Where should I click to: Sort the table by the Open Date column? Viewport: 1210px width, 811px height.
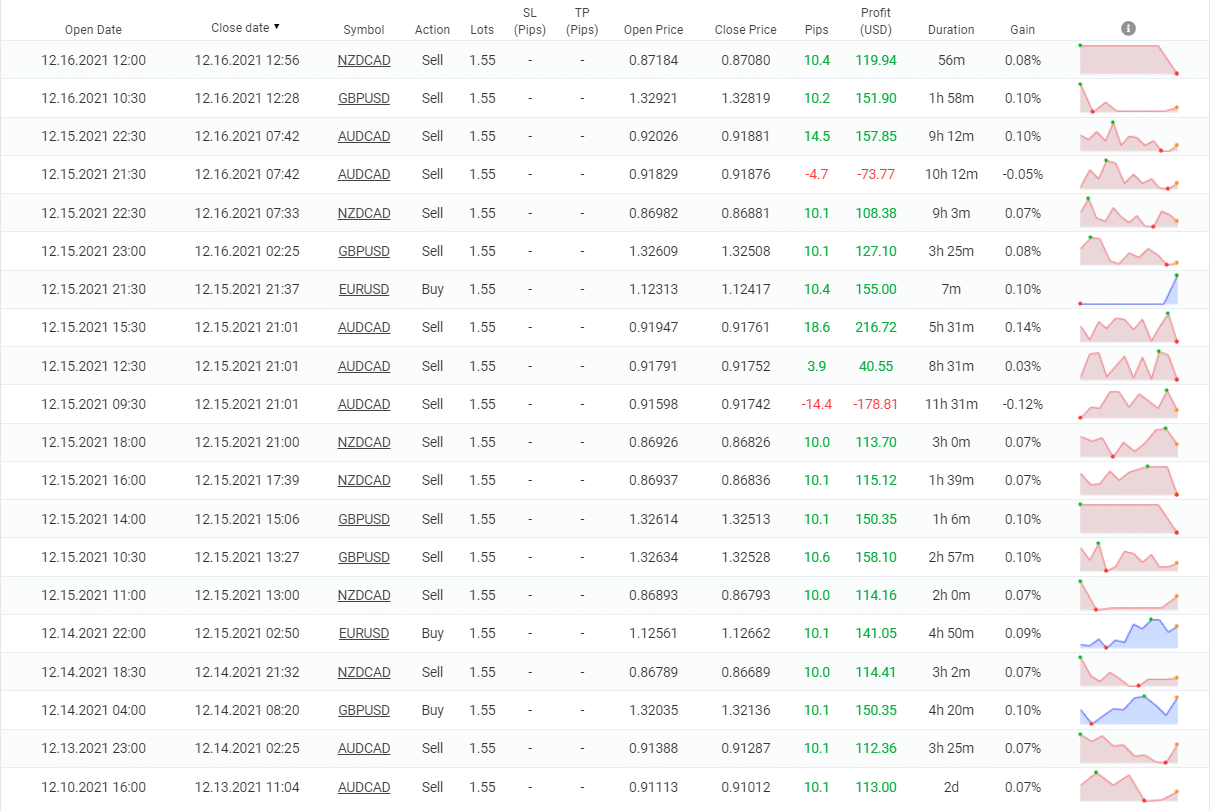(x=93, y=29)
